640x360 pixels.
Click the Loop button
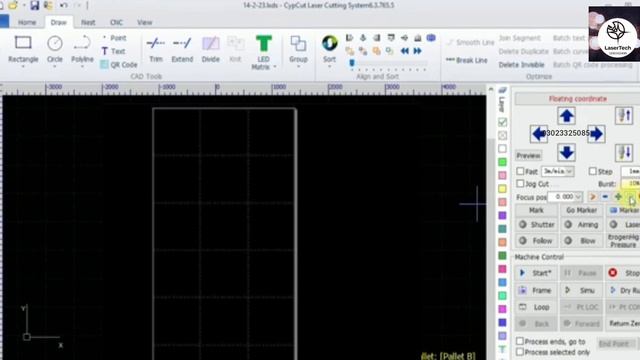(536, 307)
